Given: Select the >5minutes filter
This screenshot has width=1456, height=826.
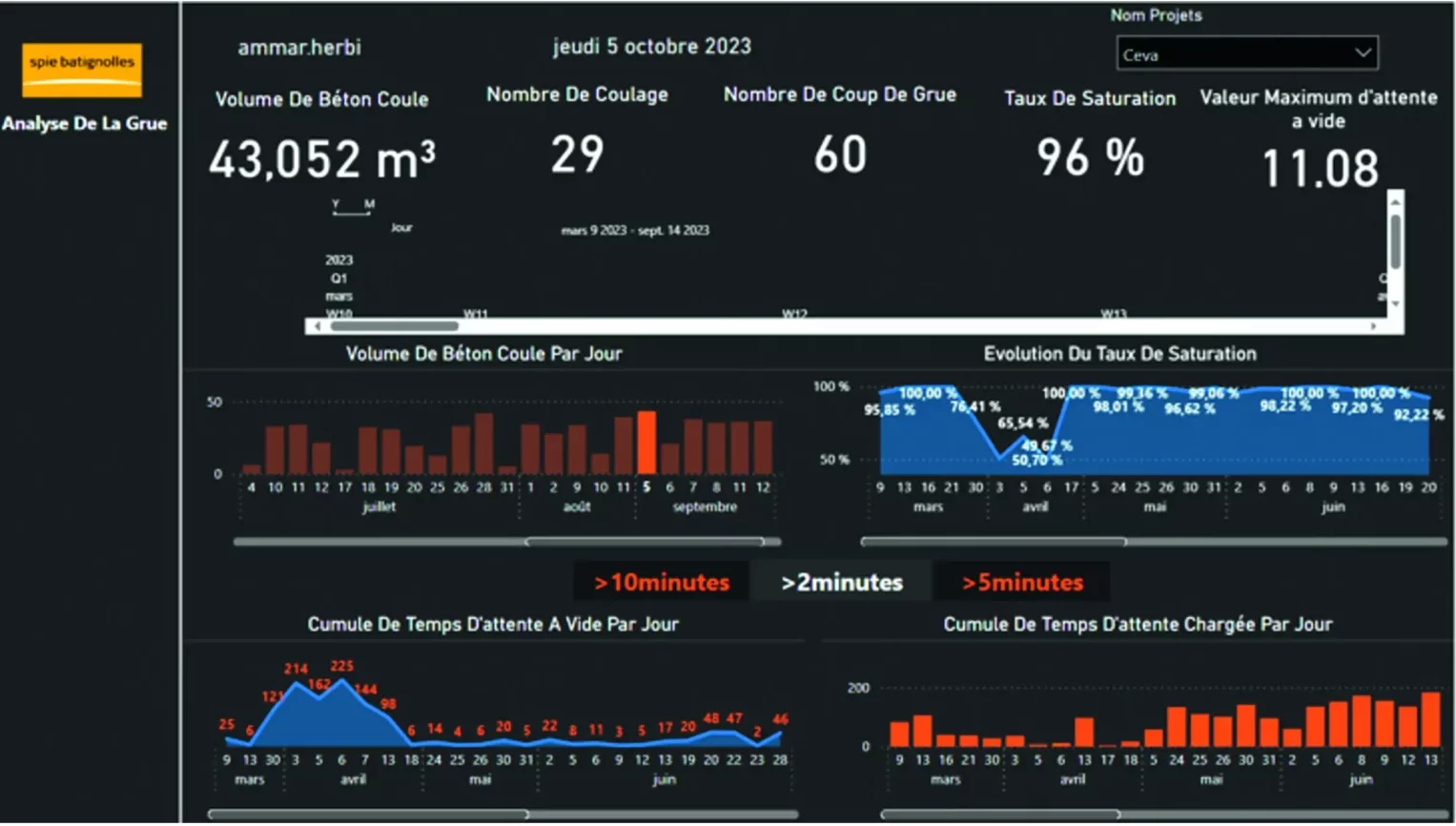Looking at the screenshot, I should pyautogui.click(x=1022, y=583).
